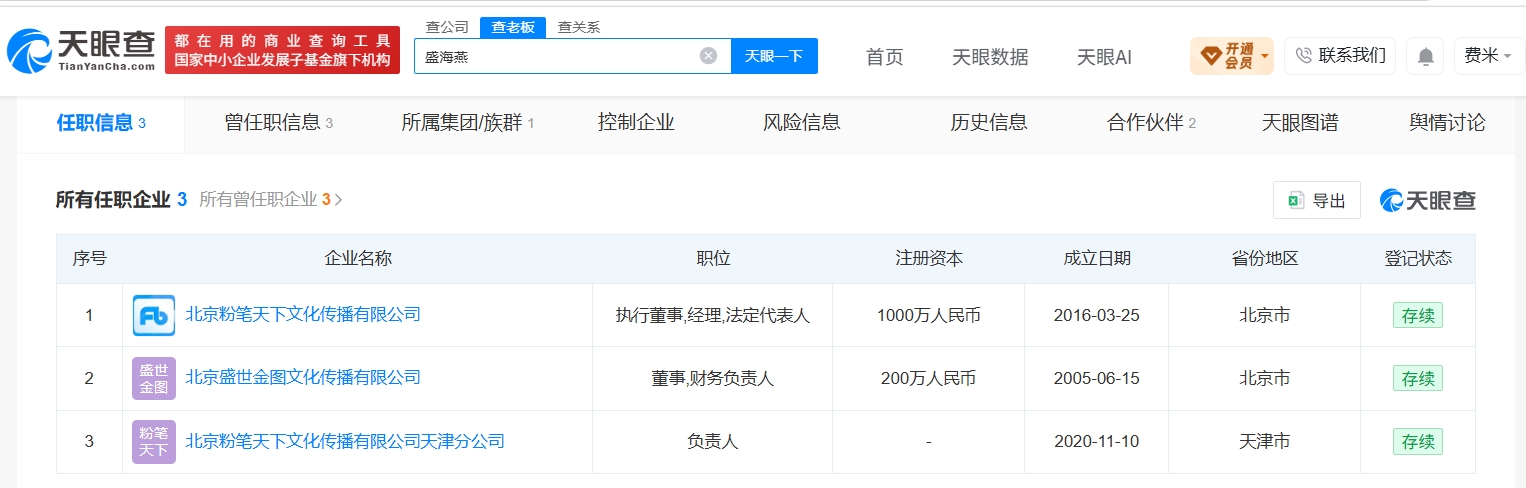The width and height of the screenshot is (1526, 488).
Task: Click the 天津市 region cell
Action: pos(1265,441)
